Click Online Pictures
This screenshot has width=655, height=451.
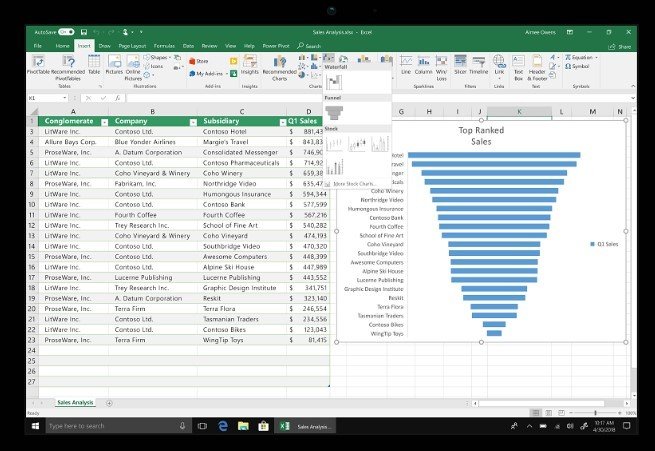133,68
